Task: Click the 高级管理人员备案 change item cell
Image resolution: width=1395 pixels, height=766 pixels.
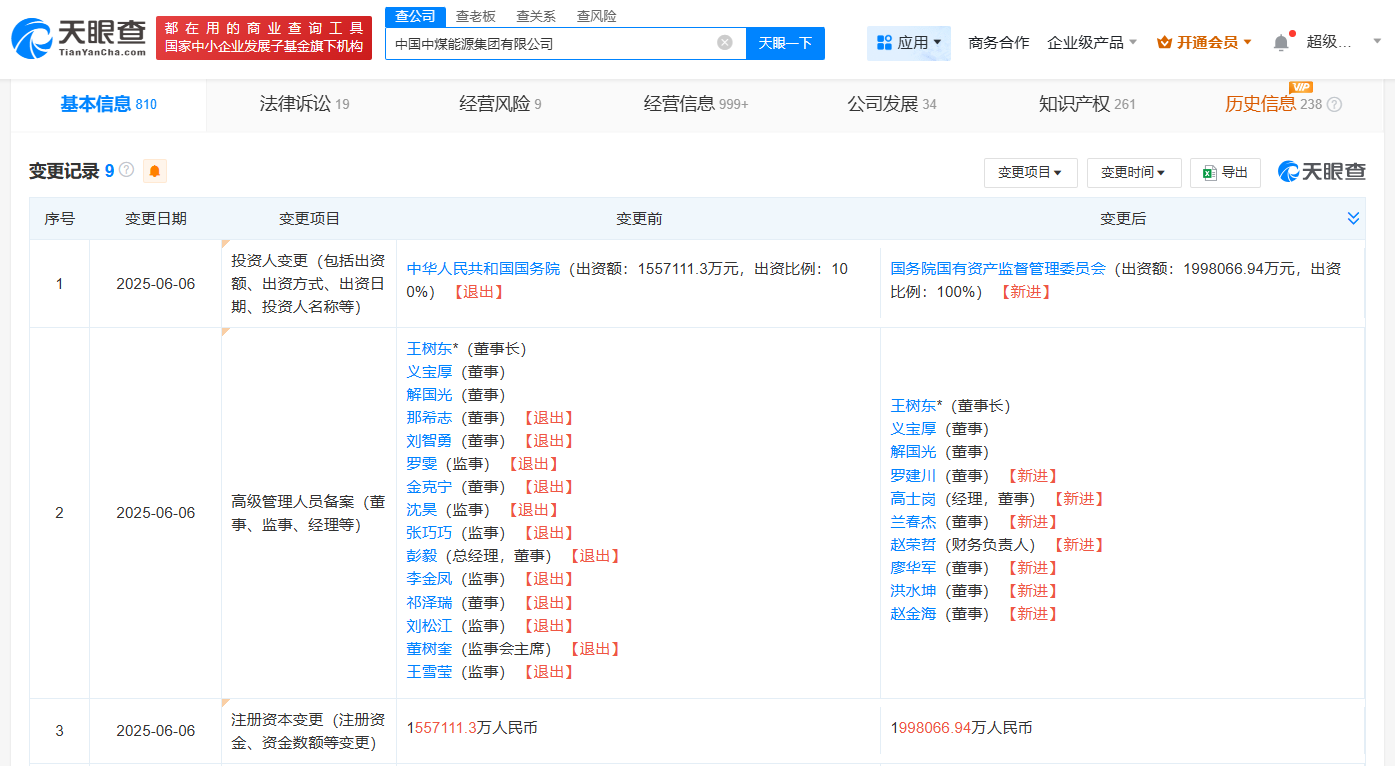Action: [x=308, y=513]
